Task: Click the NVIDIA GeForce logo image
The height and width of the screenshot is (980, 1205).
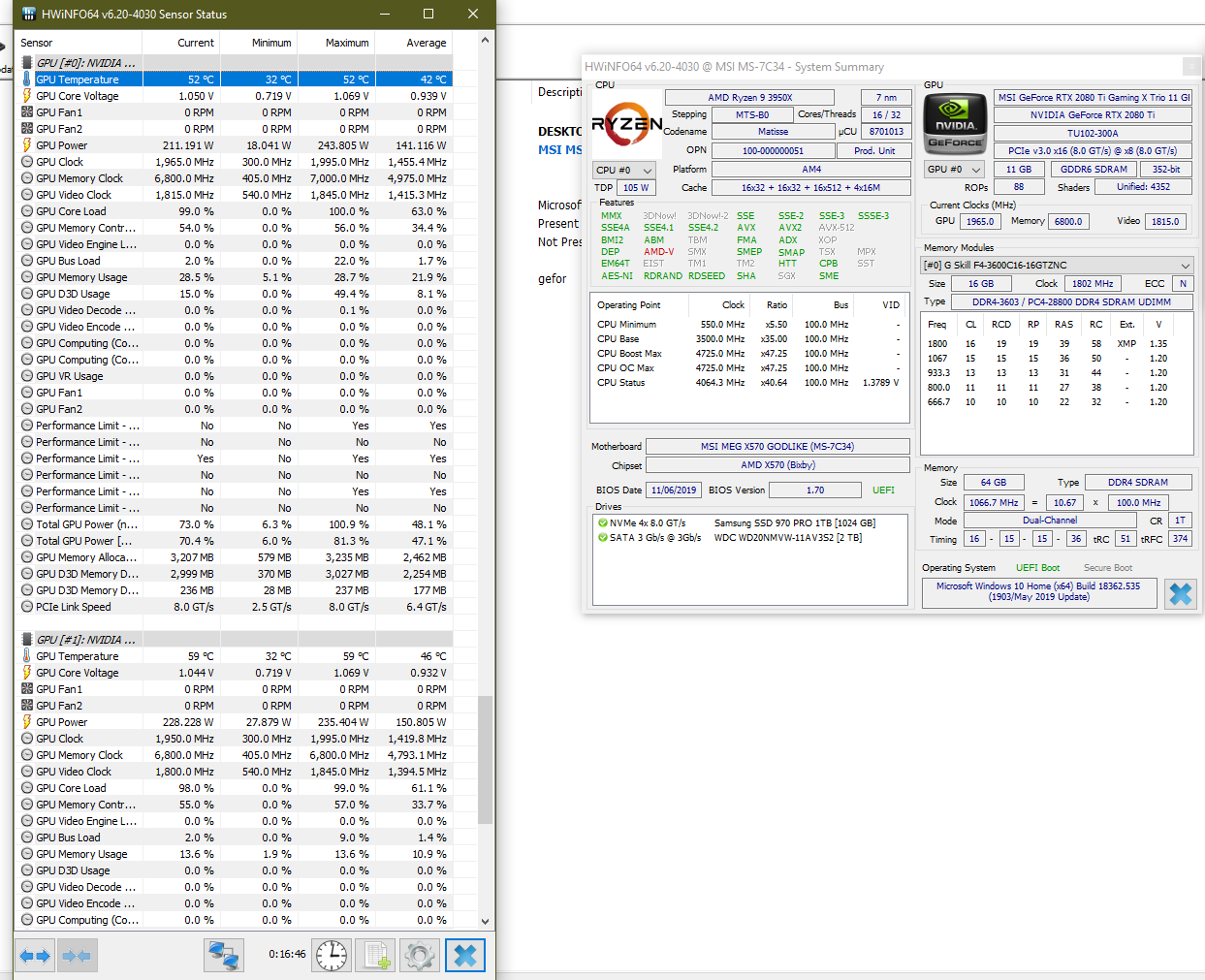Action: 955,123
